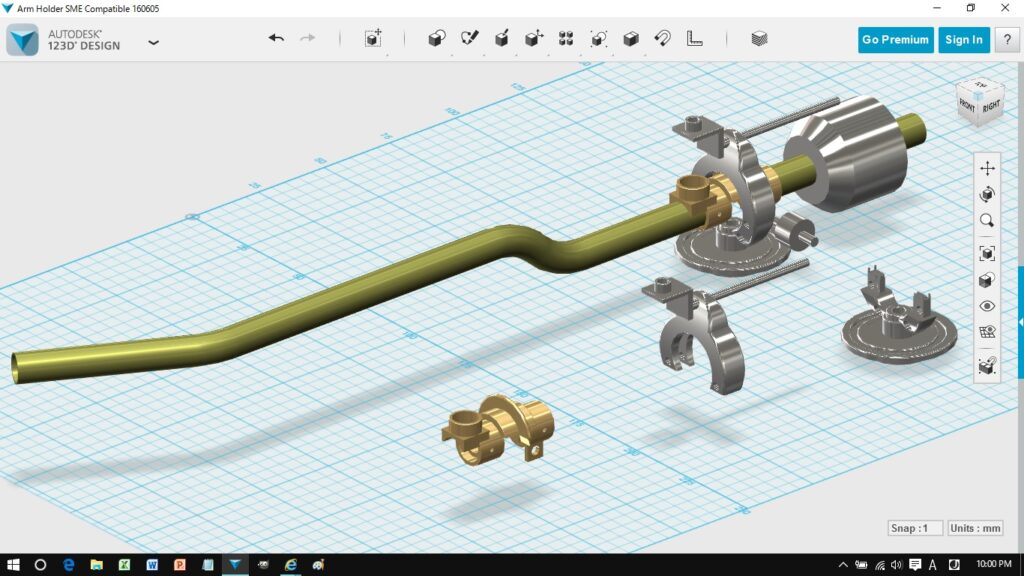The height and width of the screenshot is (576, 1024).
Task: Open the 123D Design application menu dropdown
Action: tap(153, 42)
